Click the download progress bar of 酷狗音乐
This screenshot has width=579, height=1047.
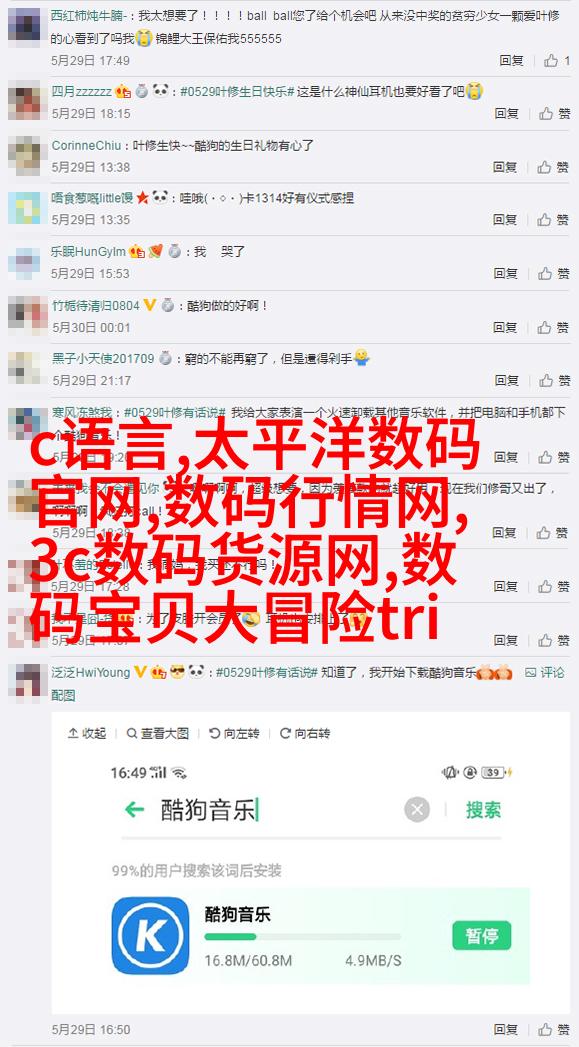click(303, 937)
